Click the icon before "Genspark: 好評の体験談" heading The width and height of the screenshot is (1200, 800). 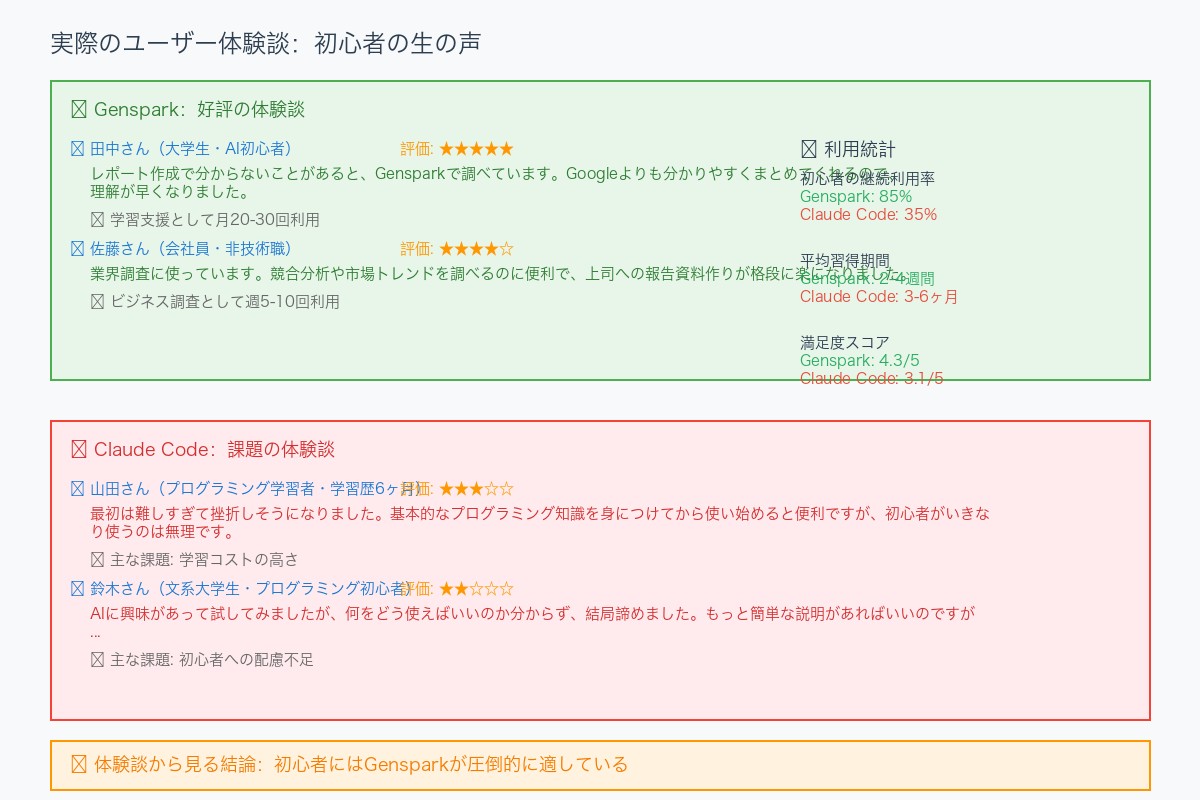point(79,109)
